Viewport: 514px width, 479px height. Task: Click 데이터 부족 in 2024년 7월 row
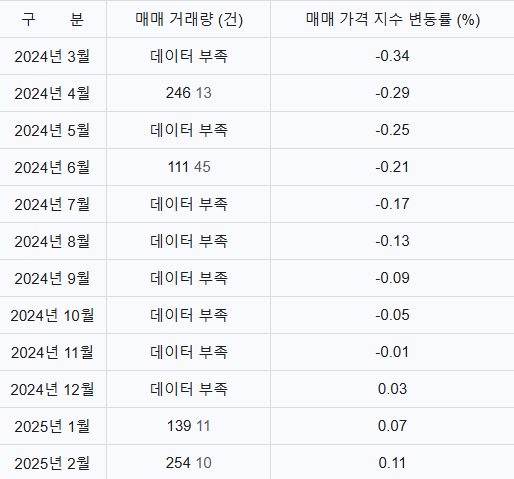(189, 204)
